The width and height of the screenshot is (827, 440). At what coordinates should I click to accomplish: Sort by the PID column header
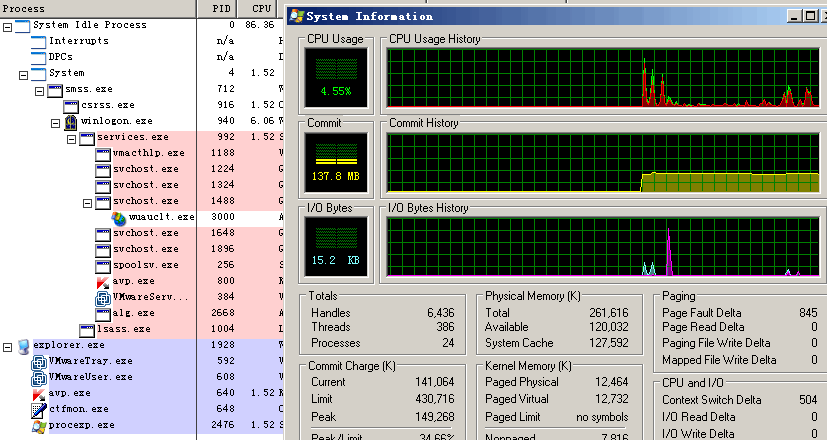(221, 8)
